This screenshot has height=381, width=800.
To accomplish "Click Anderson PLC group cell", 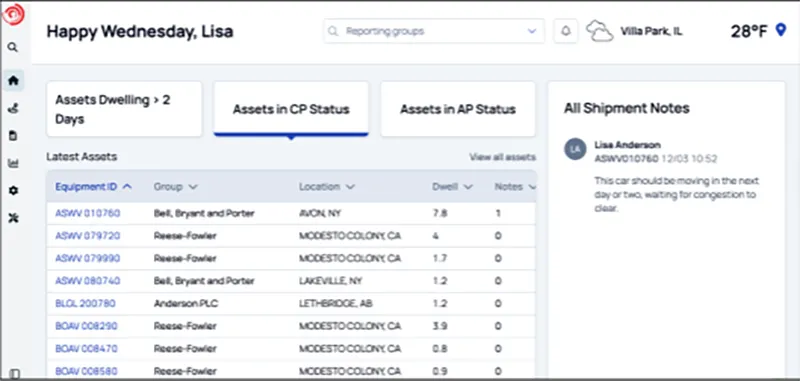I will [186, 303].
